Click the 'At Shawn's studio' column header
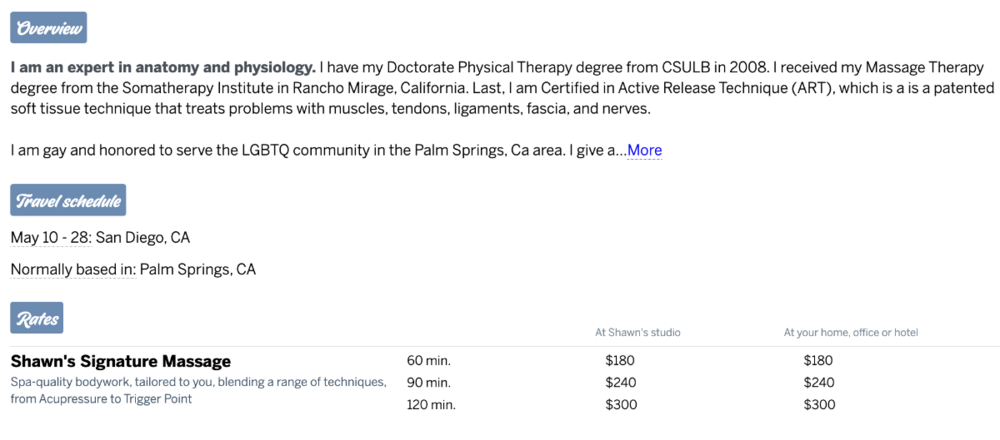The height and width of the screenshot is (440, 1000). click(x=638, y=332)
